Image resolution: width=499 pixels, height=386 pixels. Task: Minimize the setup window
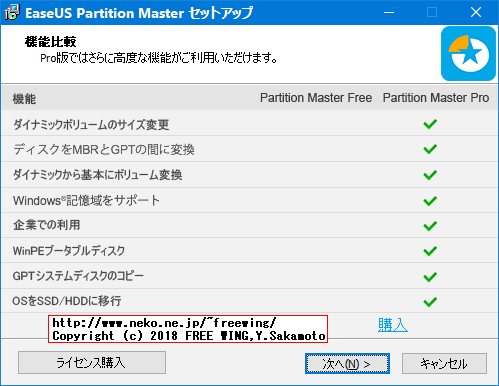click(389, 12)
